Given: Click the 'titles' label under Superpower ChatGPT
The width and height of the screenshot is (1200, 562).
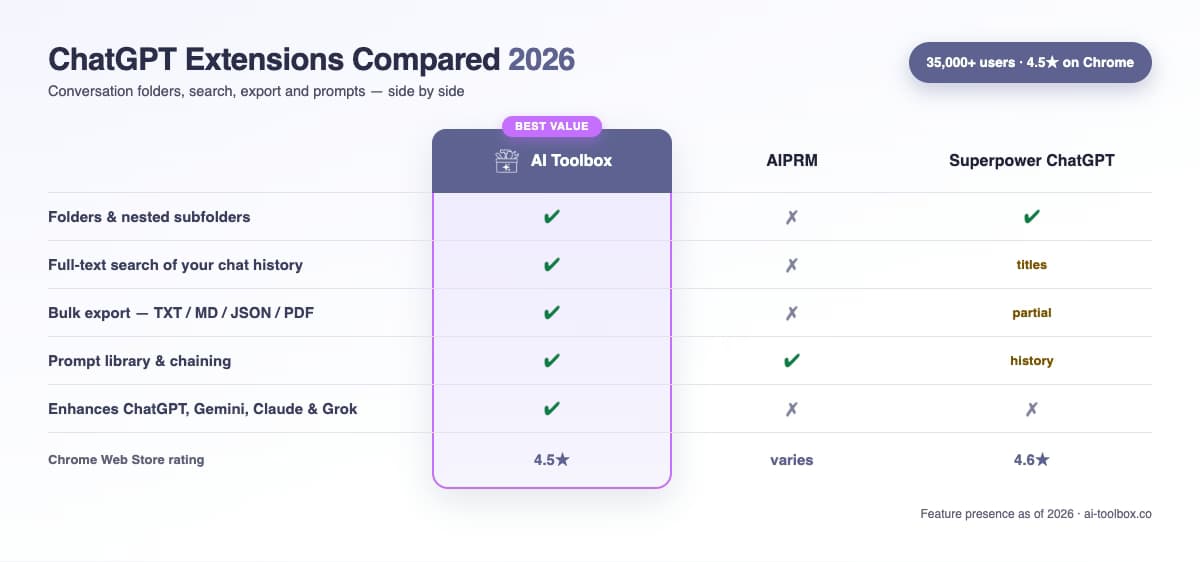Looking at the screenshot, I should click(x=1032, y=265).
